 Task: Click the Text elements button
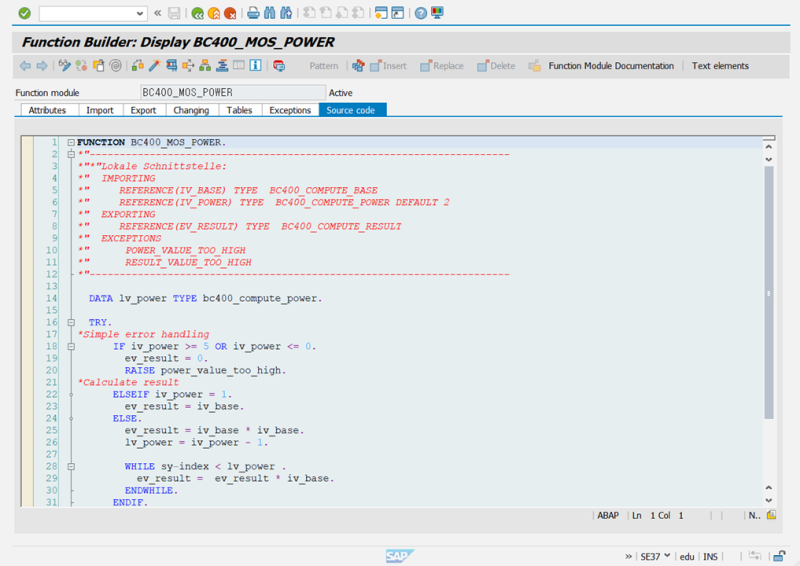[720, 66]
